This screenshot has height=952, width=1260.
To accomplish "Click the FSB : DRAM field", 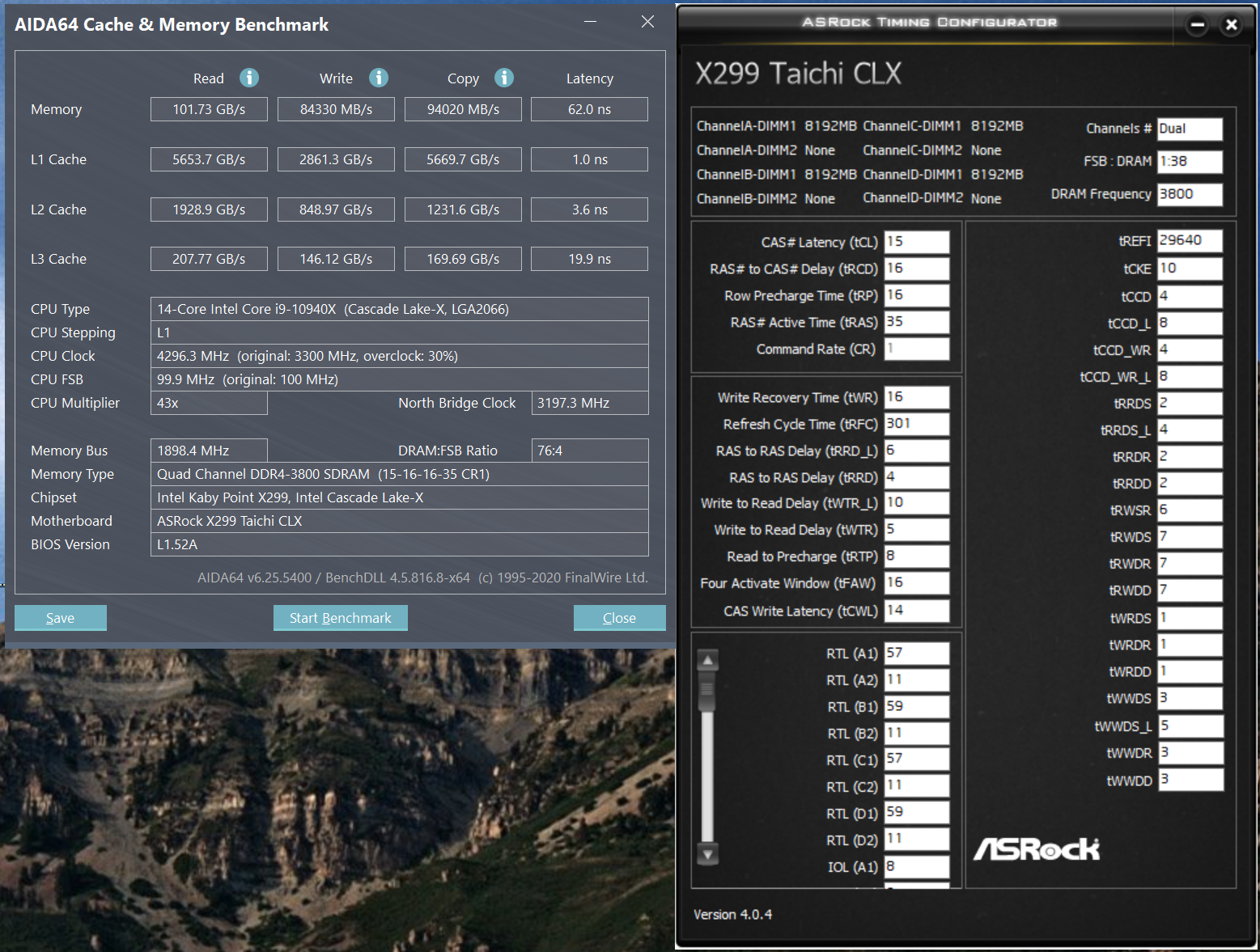I will pos(1190,162).
